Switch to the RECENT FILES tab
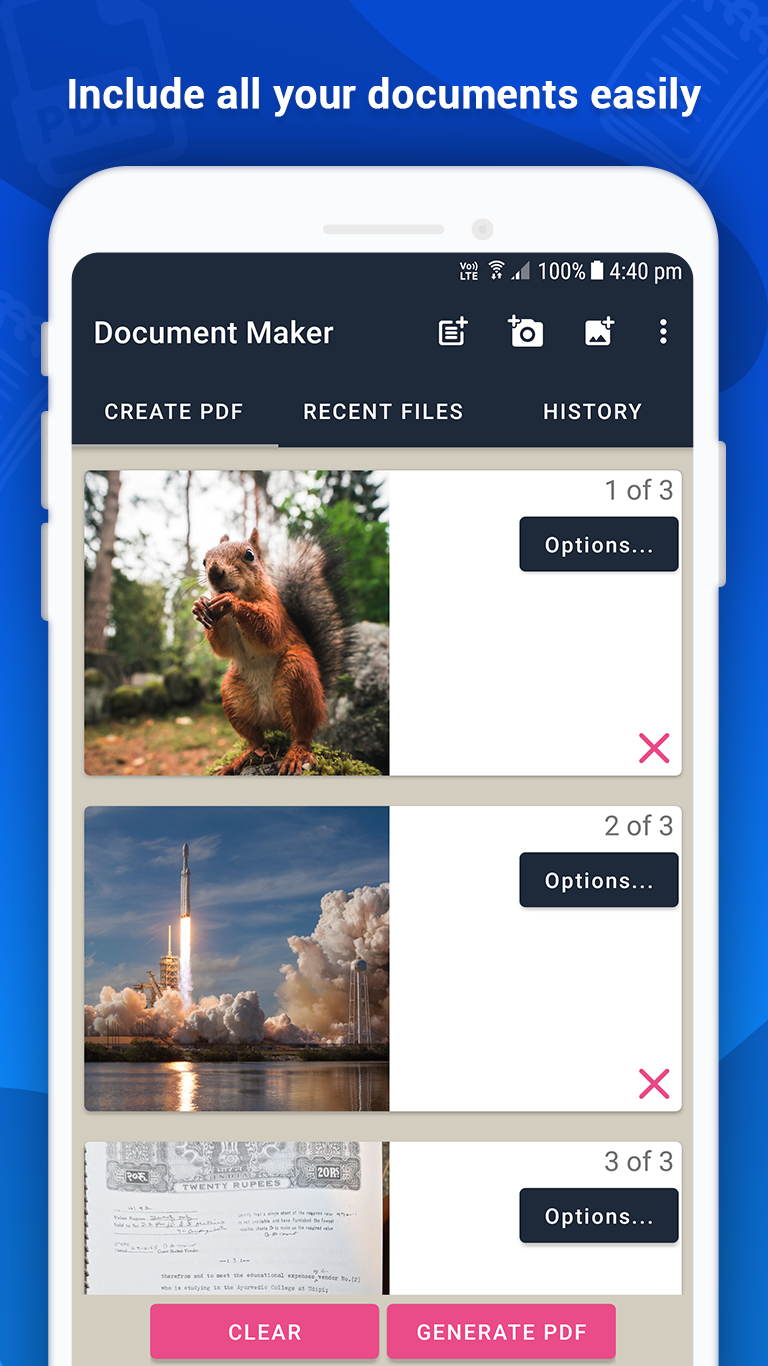This screenshot has height=1366, width=768. [x=383, y=412]
